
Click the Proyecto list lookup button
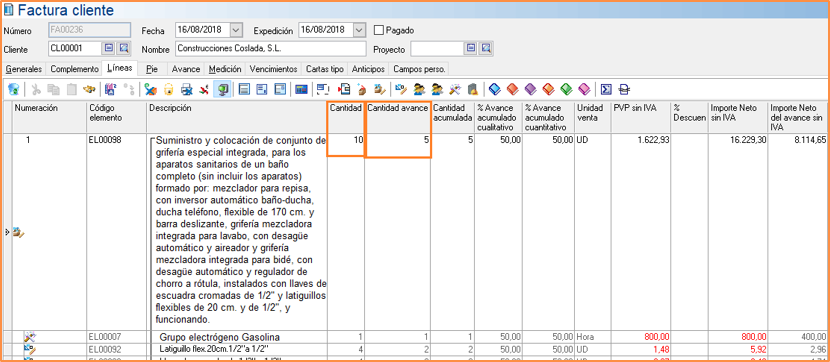click(x=471, y=49)
